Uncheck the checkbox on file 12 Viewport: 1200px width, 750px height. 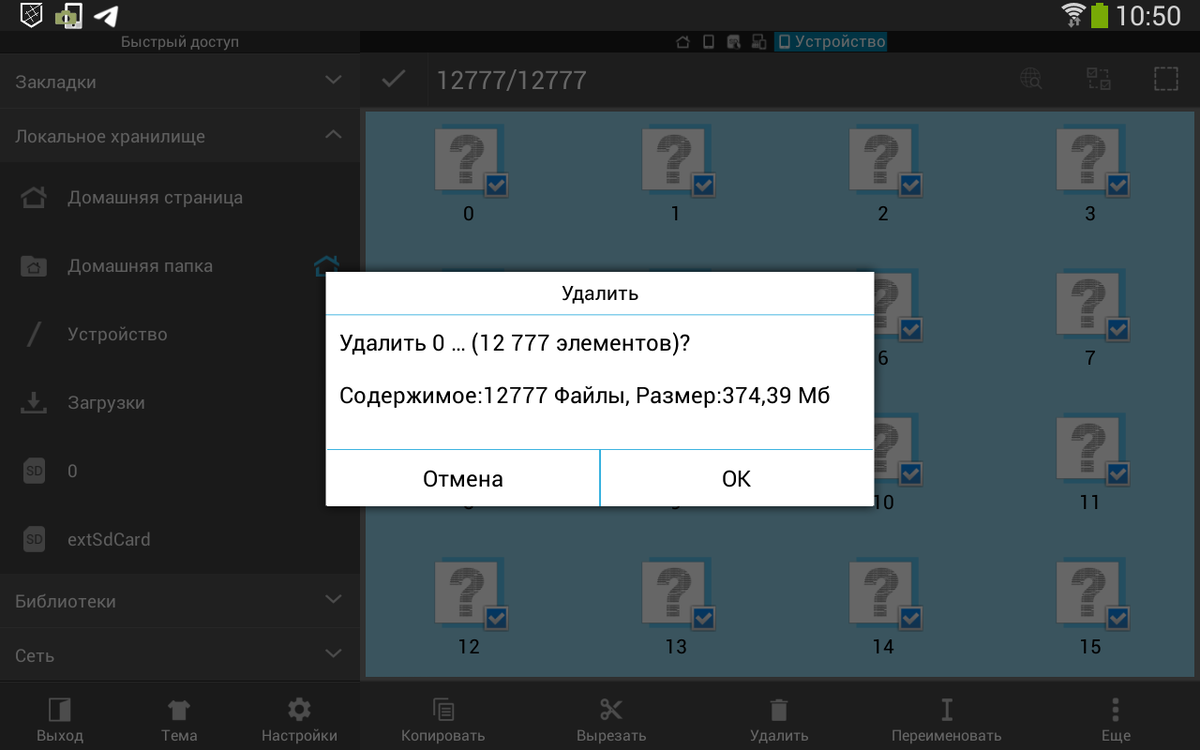pyautogui.click(x=496, y=618)
